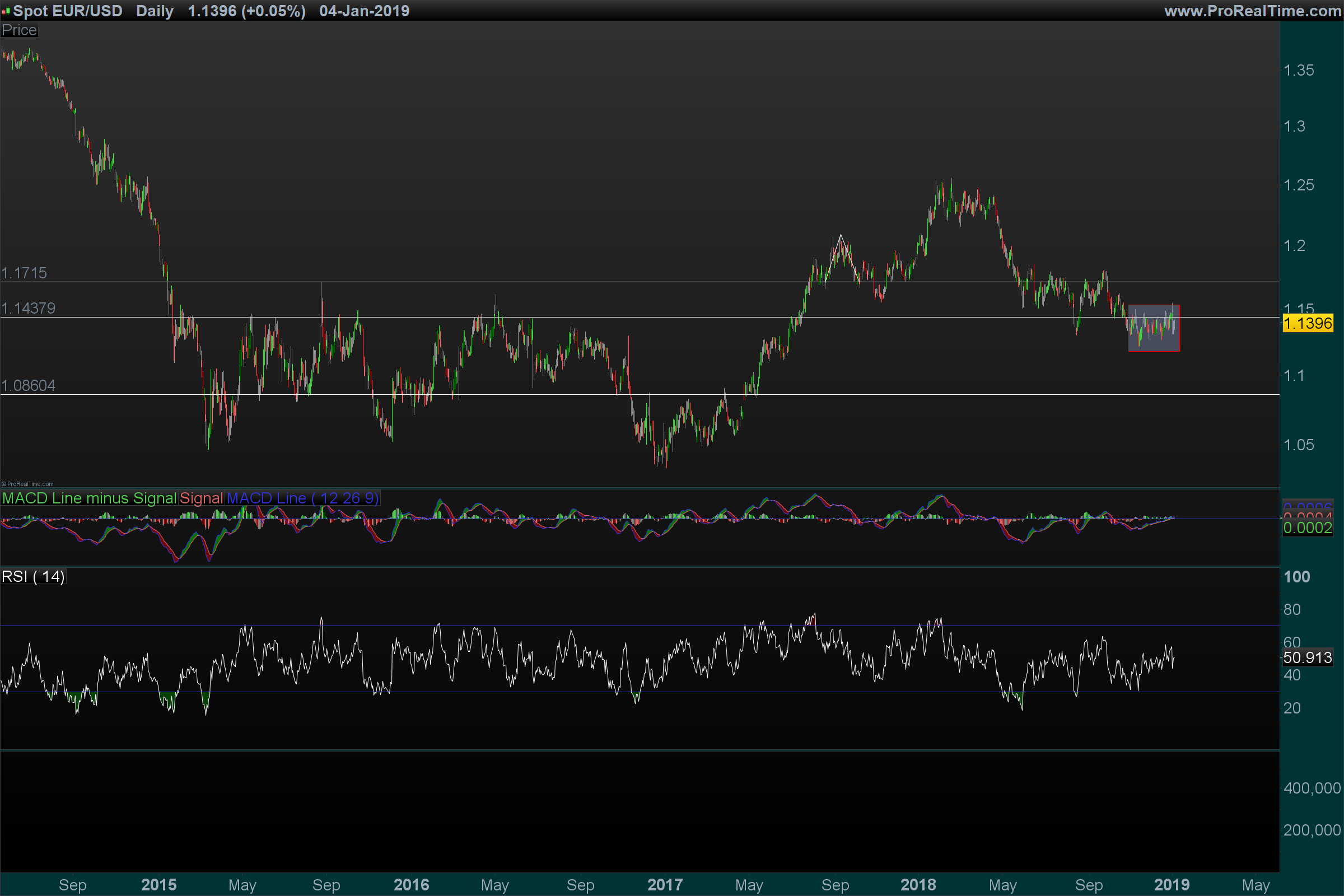This screenshot has width=1344, height=896.
Task: Click the MACD Line minus Signal label
Action: tap(89, 498)
